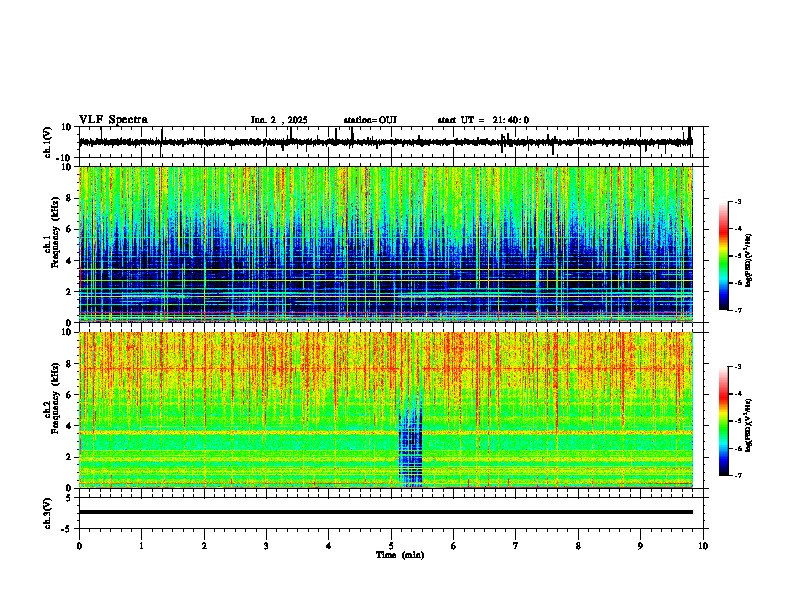Click the "ch.3(V)" vertical axis label
Image resolution: width=792 pixels, height=612 pixels.
coord(48,513)
